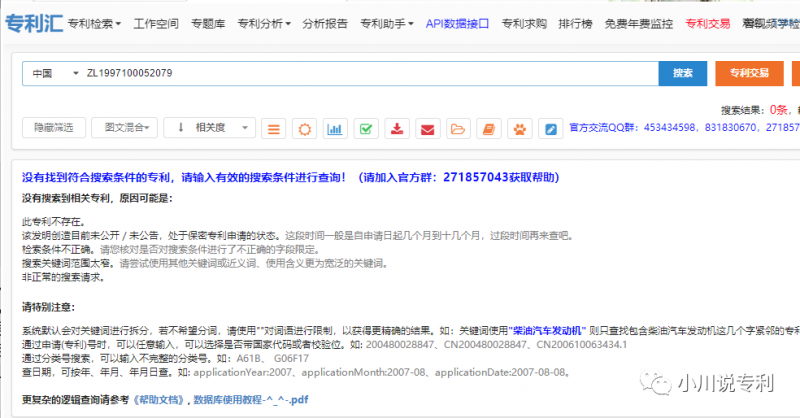Expand the 专利检索 menu
The height and width of the screenshot is (418, 800).
[x=94, y=24]
